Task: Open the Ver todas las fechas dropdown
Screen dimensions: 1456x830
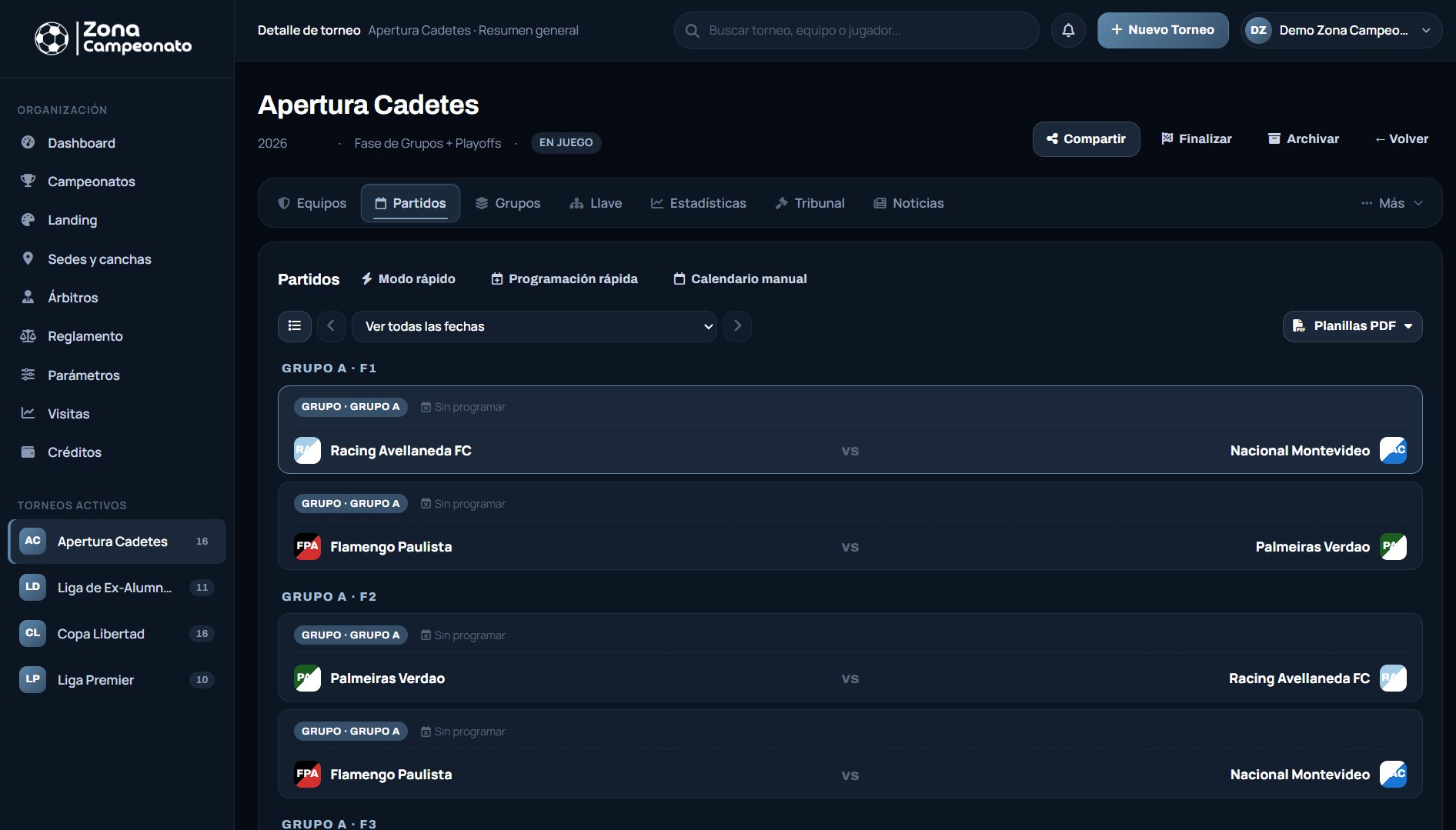Action: pyautogui.click(x=534, y=326)
